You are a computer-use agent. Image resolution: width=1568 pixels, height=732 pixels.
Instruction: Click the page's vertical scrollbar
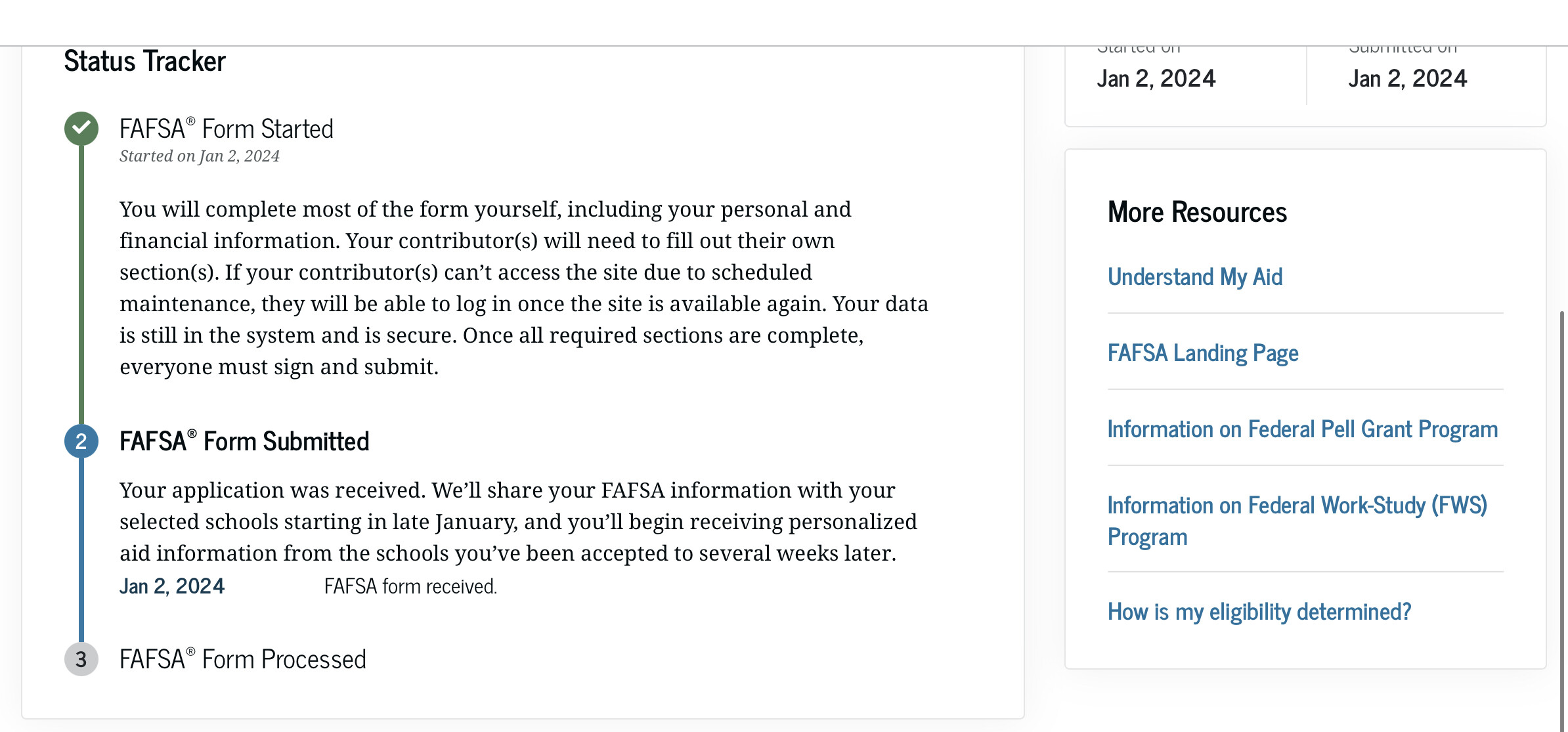point(1563,519)
